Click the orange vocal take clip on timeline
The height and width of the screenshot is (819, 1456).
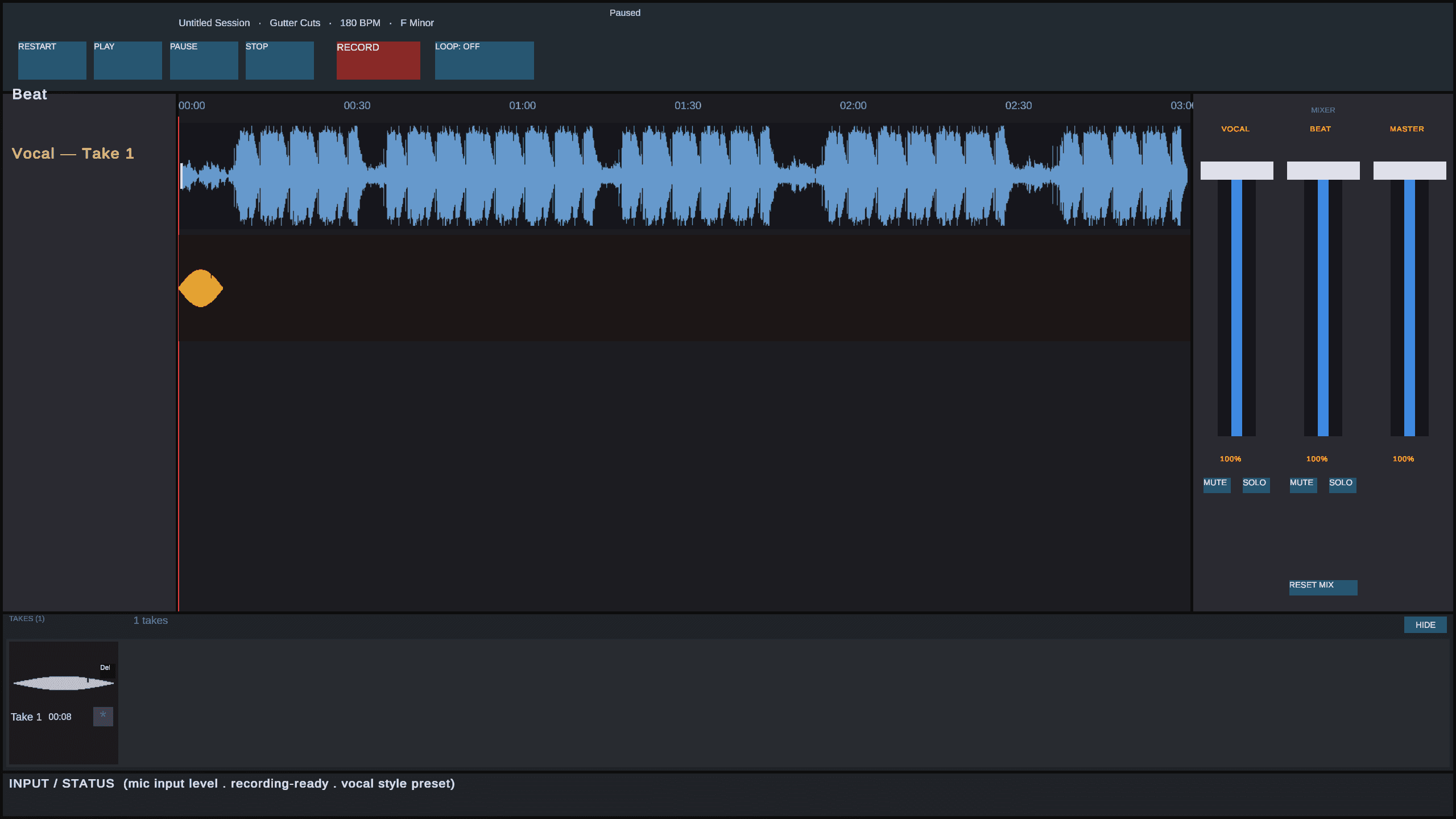coord(200,288)
